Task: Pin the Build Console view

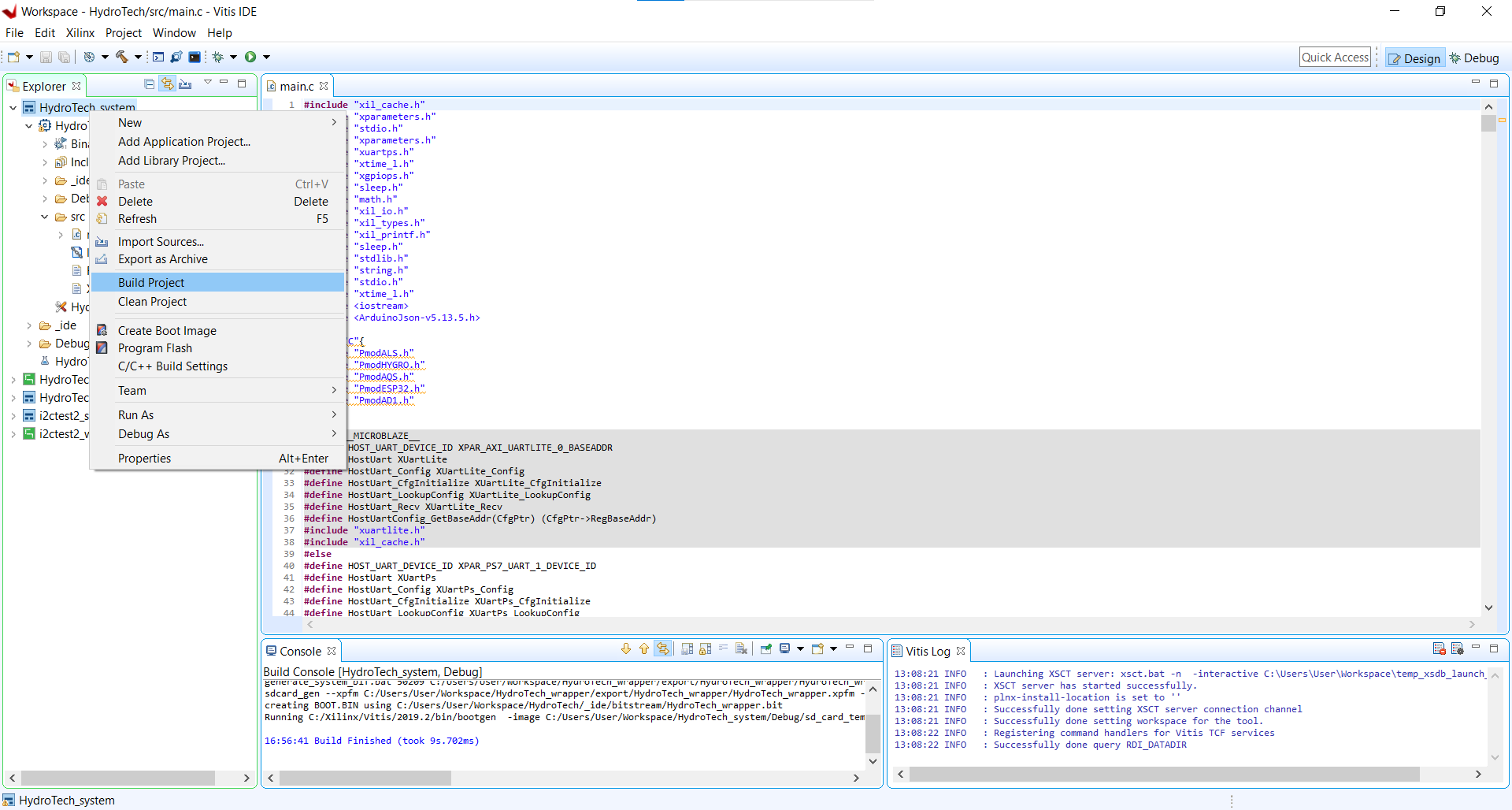Action: 765,648
